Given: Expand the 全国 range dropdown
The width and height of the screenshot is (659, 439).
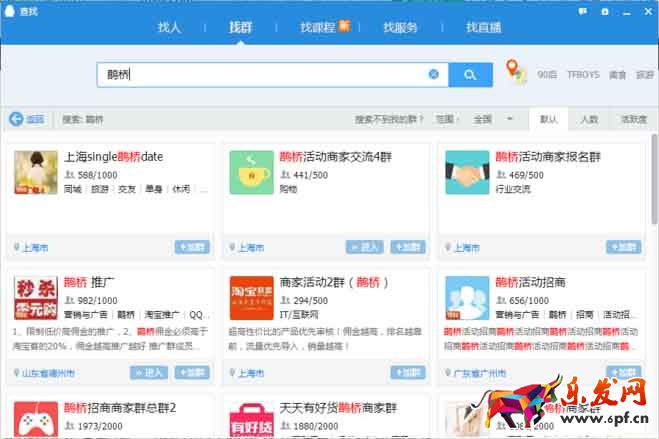Looking at the screenshot, I should tap(508, 119).
